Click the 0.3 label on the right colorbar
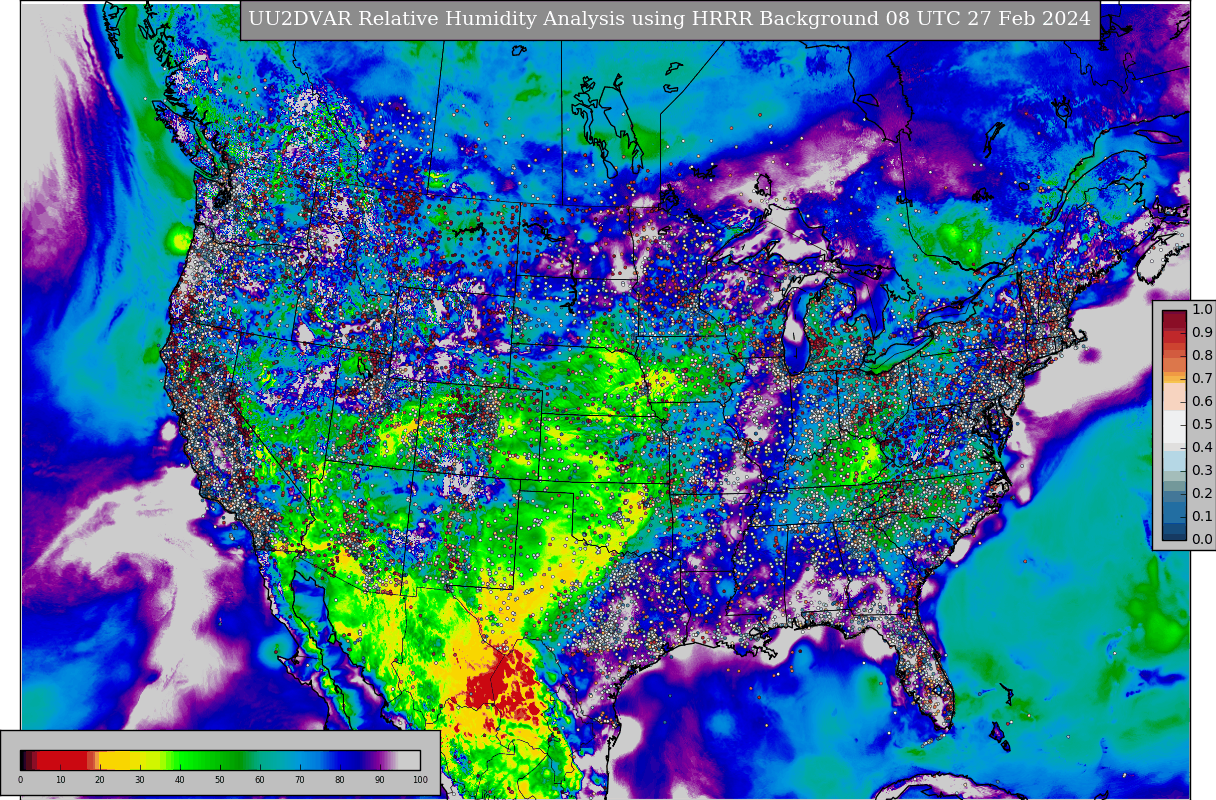This screenshot has width=1216, height=800. [x=1202, y=471]
